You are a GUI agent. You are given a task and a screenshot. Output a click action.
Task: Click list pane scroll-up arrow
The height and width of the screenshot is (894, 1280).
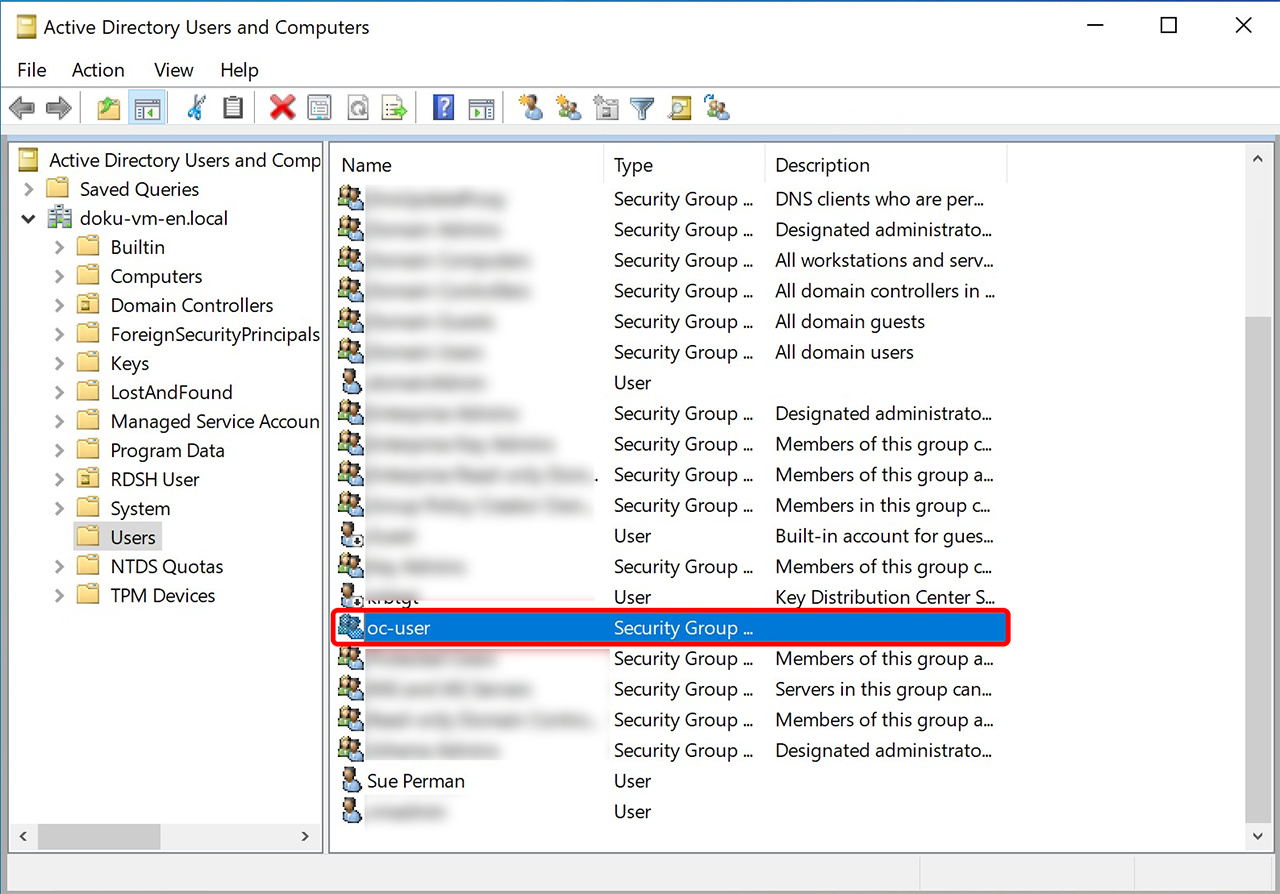click(x=1258, y=158)
